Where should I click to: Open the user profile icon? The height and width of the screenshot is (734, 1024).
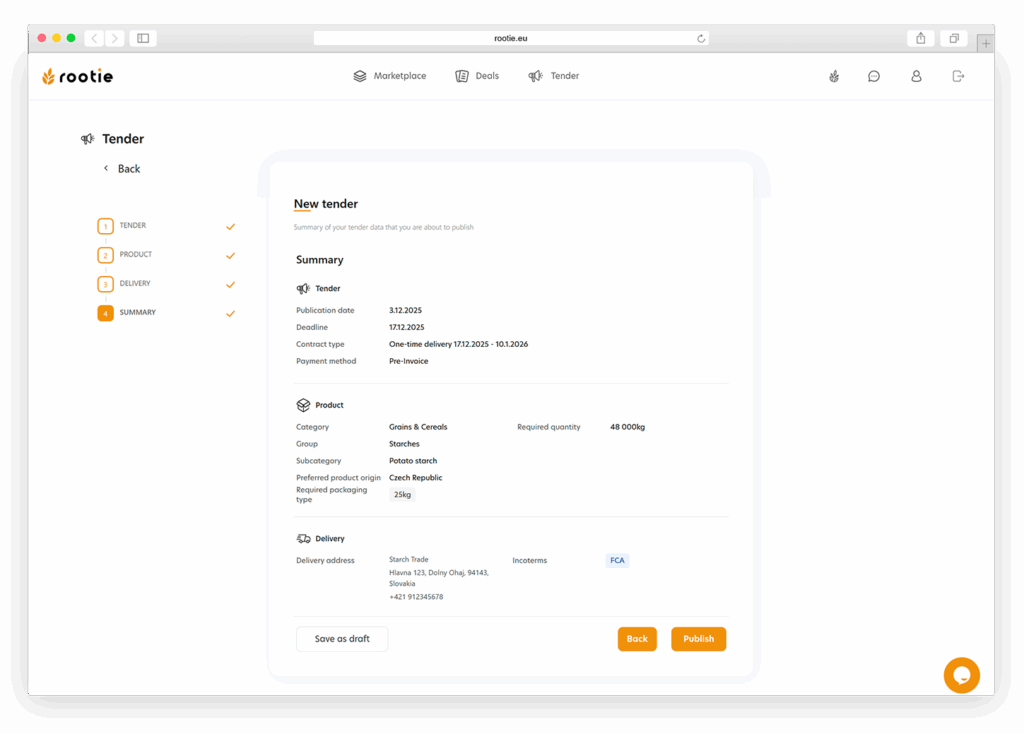(916, 76)
